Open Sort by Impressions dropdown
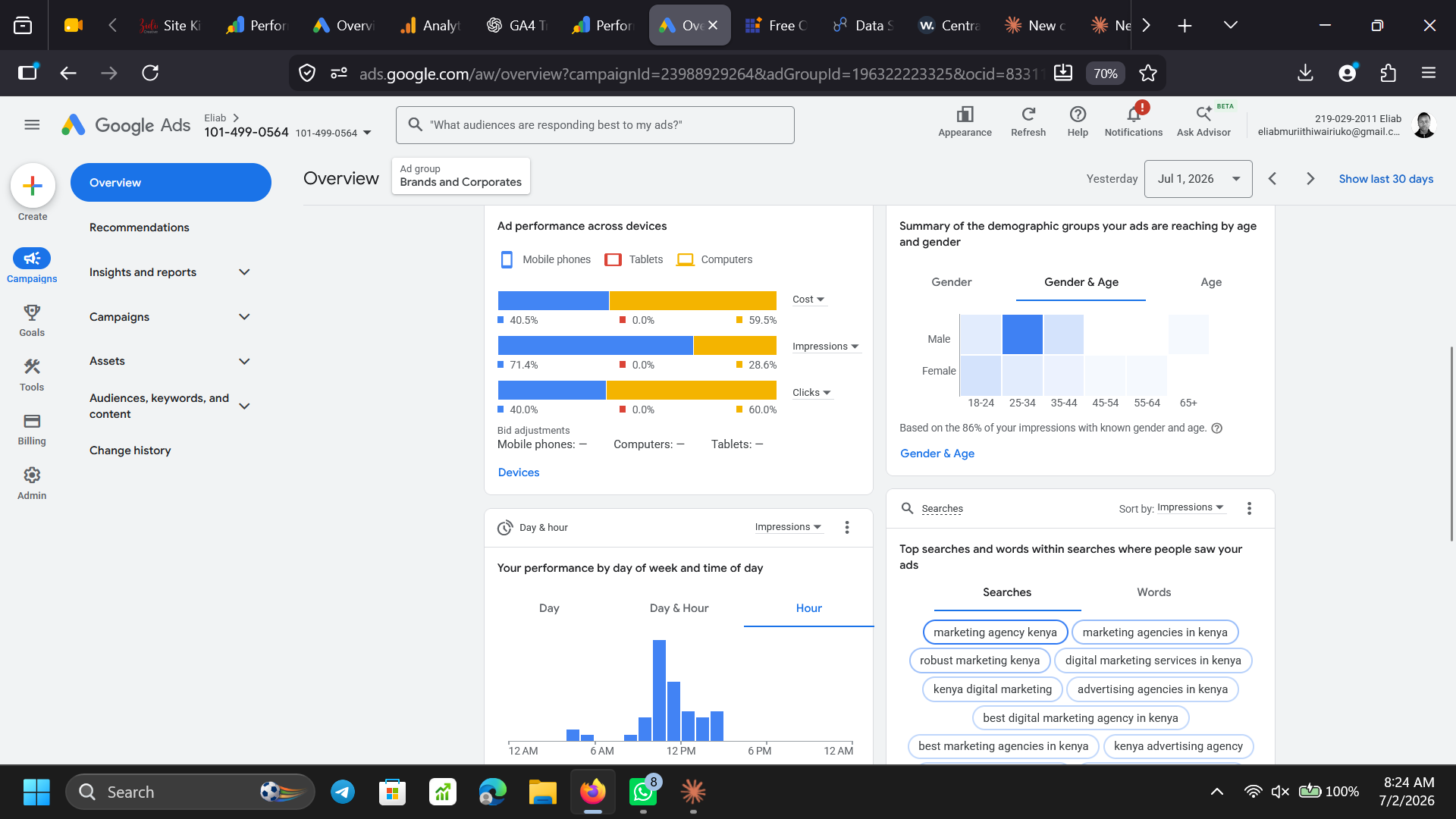 pyautogui.click(x=1191, y=507)
